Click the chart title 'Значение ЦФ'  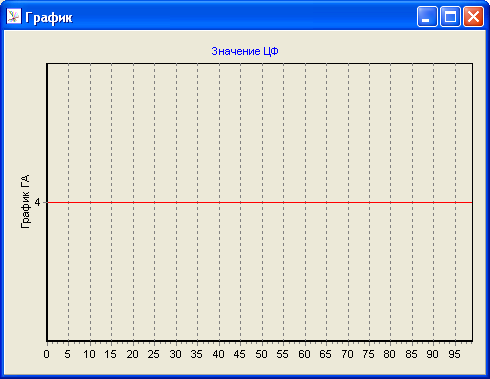(x=245, y=51)
